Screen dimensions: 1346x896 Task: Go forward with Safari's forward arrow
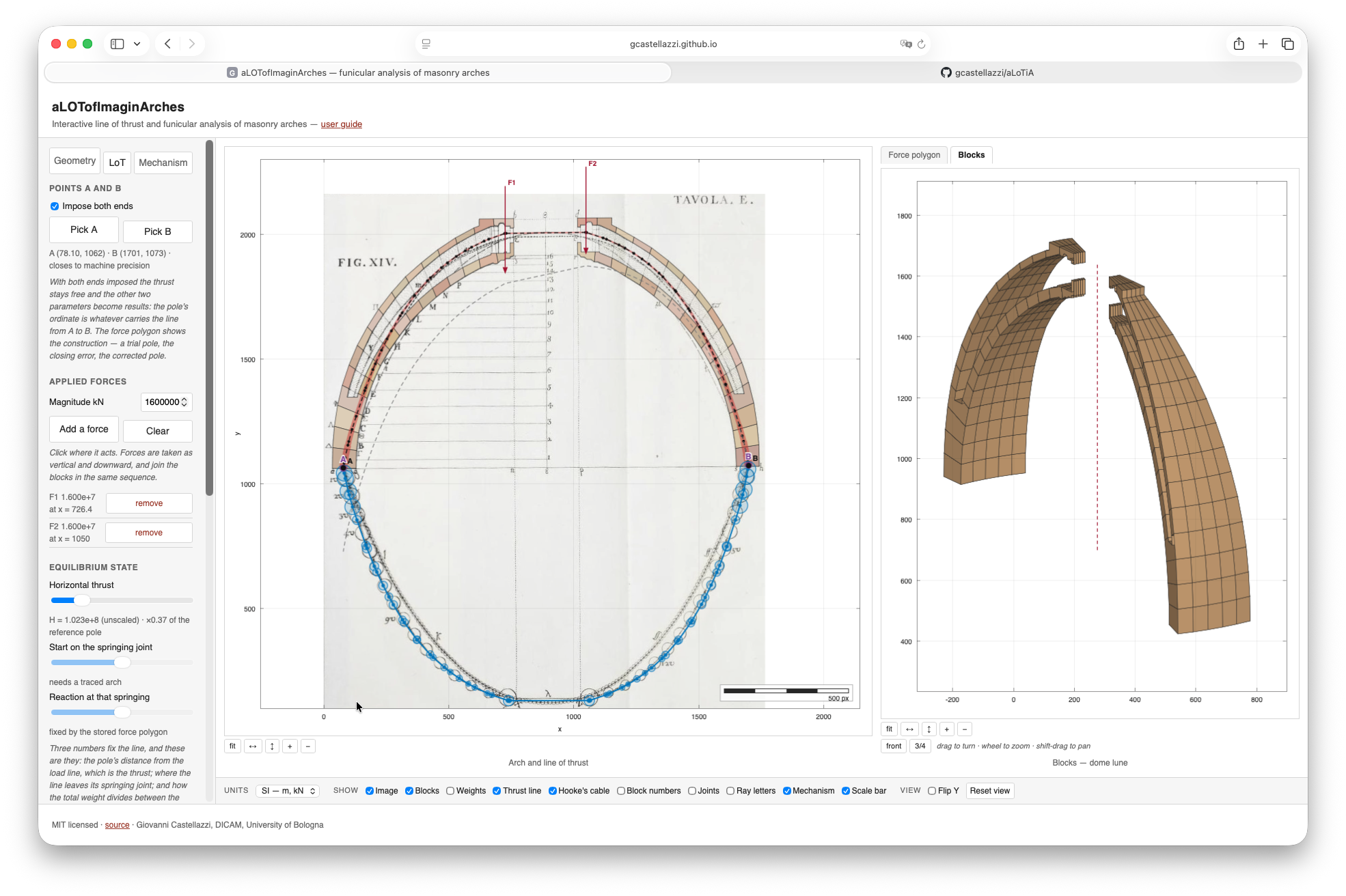pos(192,44)
